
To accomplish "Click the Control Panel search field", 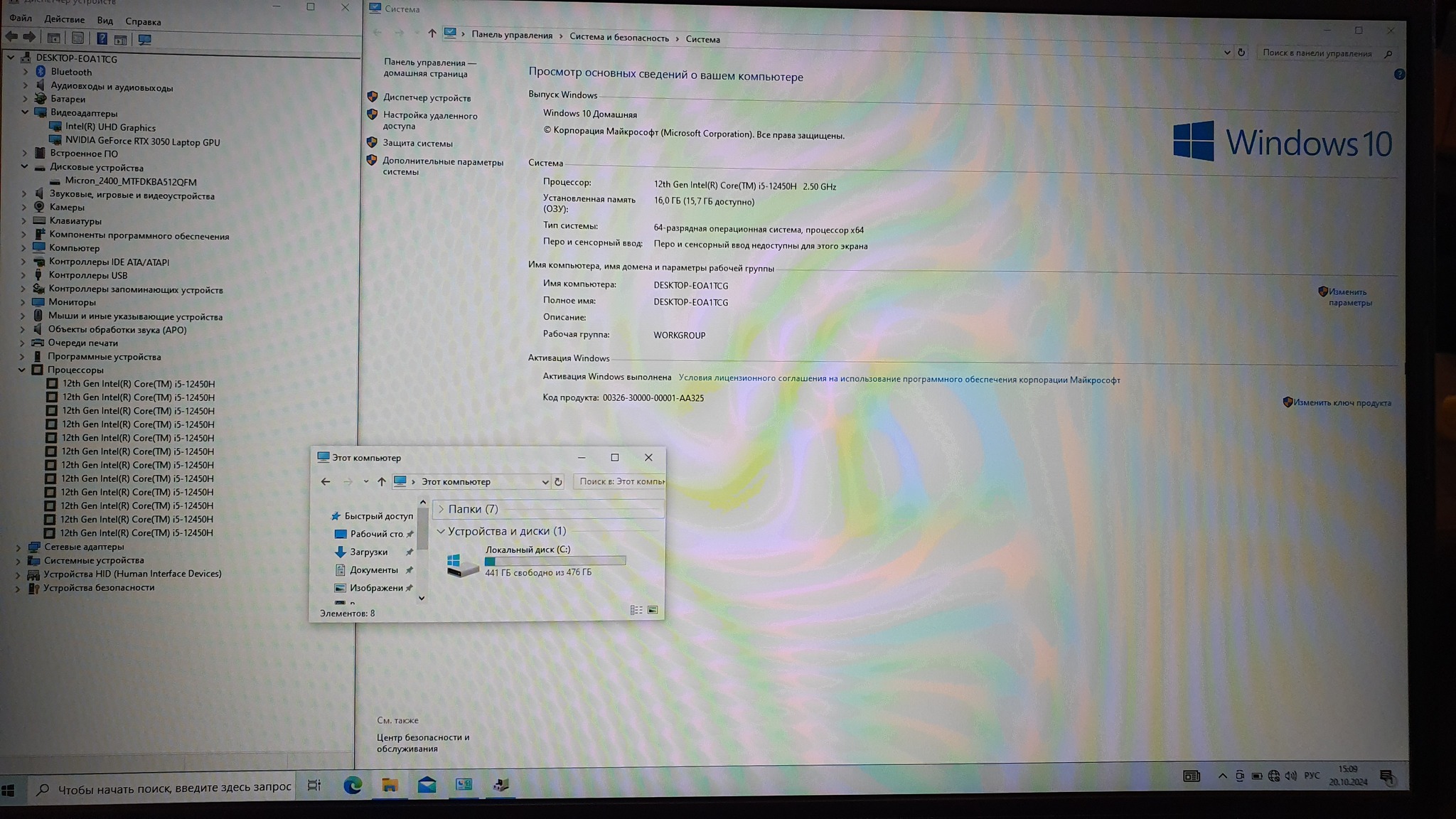I will [x=1319, y=53].
